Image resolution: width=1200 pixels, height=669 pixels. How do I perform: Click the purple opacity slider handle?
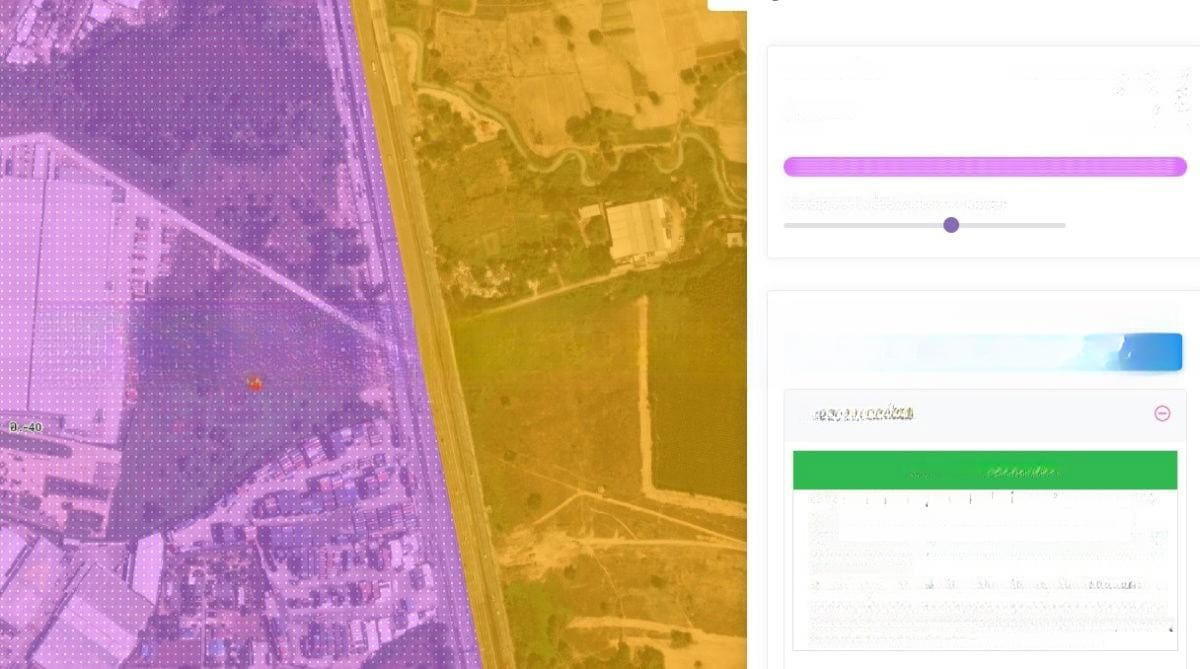tap(951, 225)
